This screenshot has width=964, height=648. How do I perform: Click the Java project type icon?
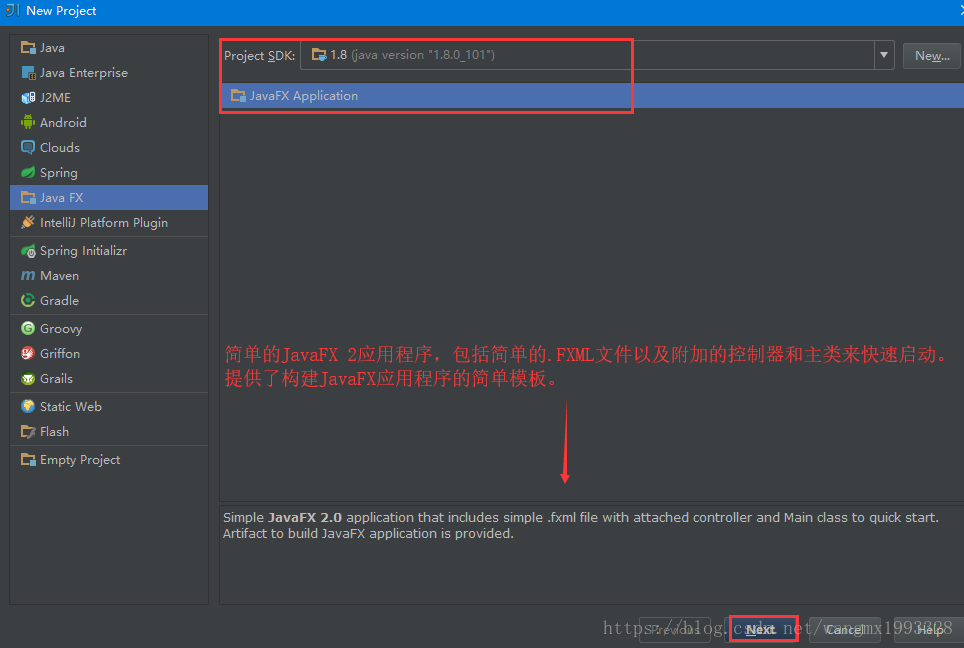tap(28, 47)
